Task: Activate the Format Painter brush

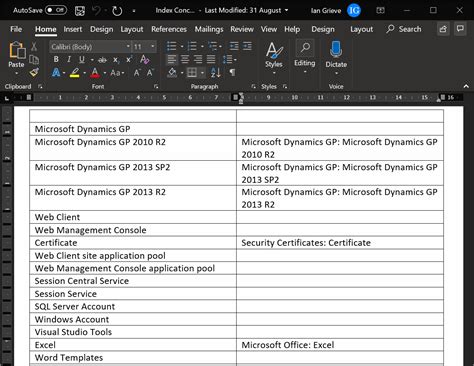Action: click(x=34, y=72)
